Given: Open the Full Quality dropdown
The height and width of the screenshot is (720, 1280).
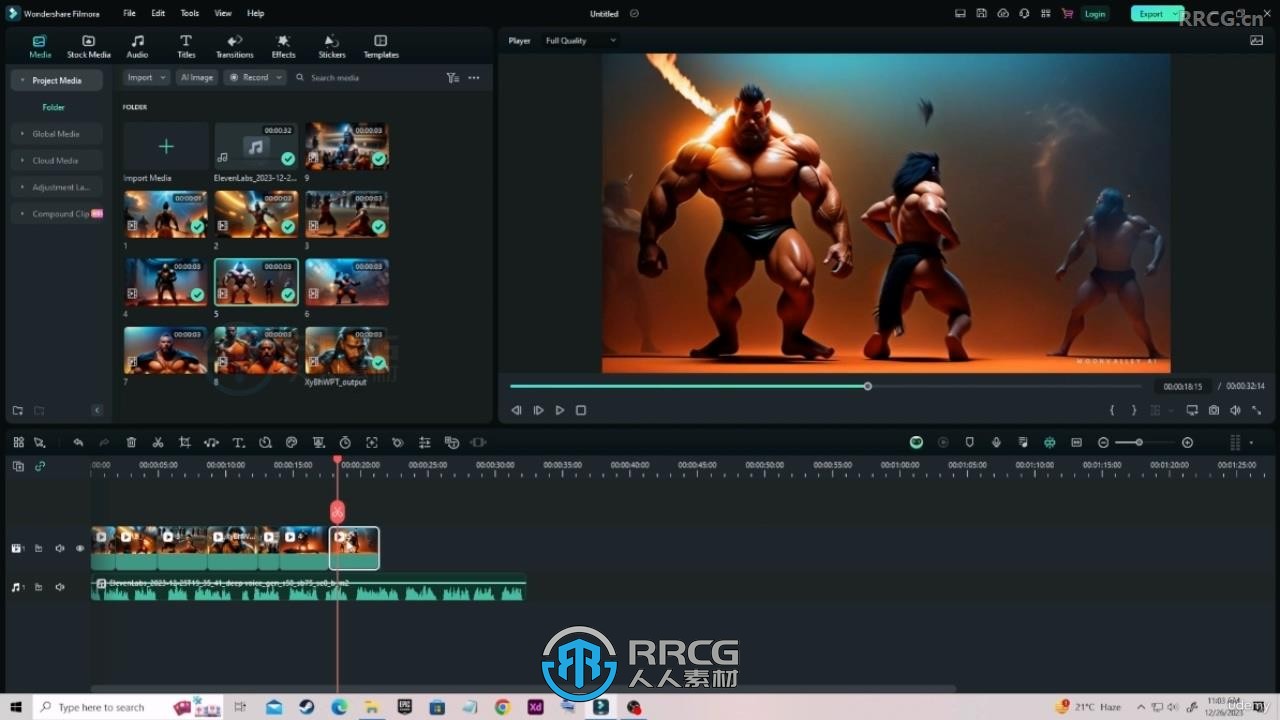Looking at the screenshot, I should [580, 41].
